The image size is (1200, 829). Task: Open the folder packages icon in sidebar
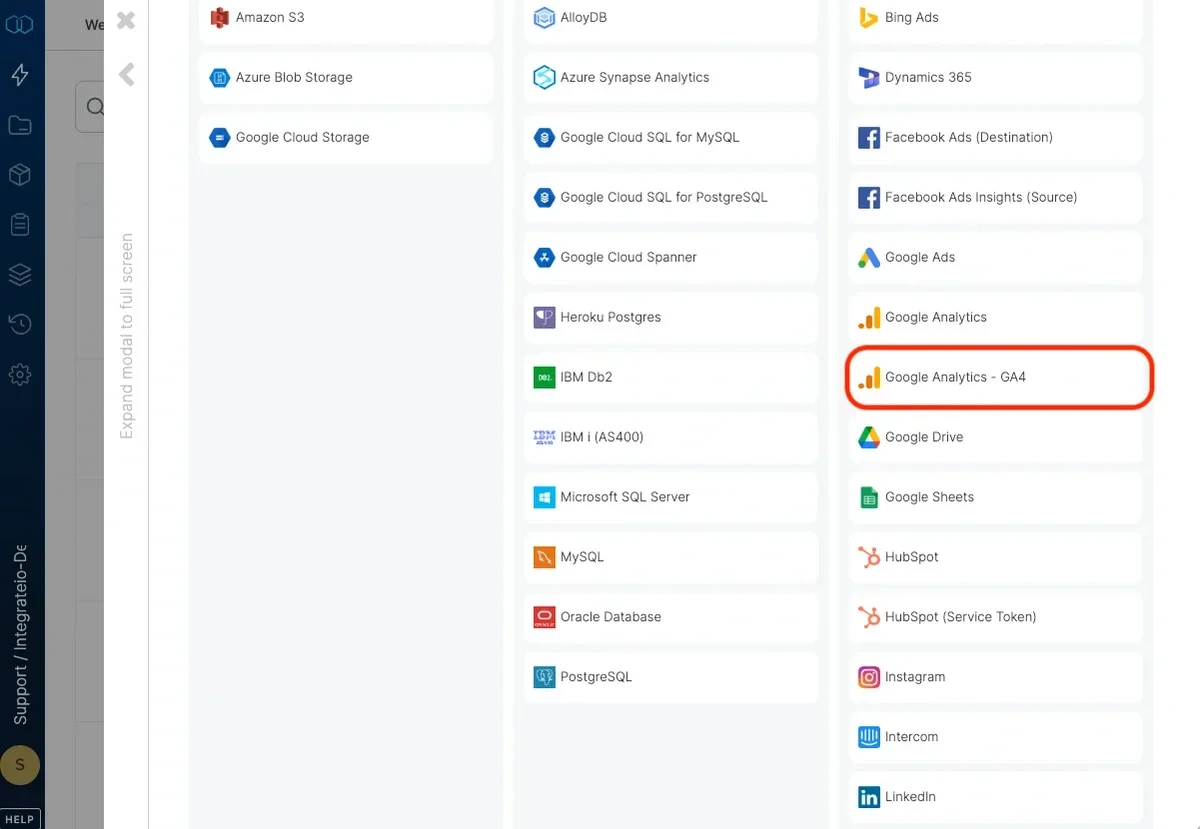pos(21,124)
